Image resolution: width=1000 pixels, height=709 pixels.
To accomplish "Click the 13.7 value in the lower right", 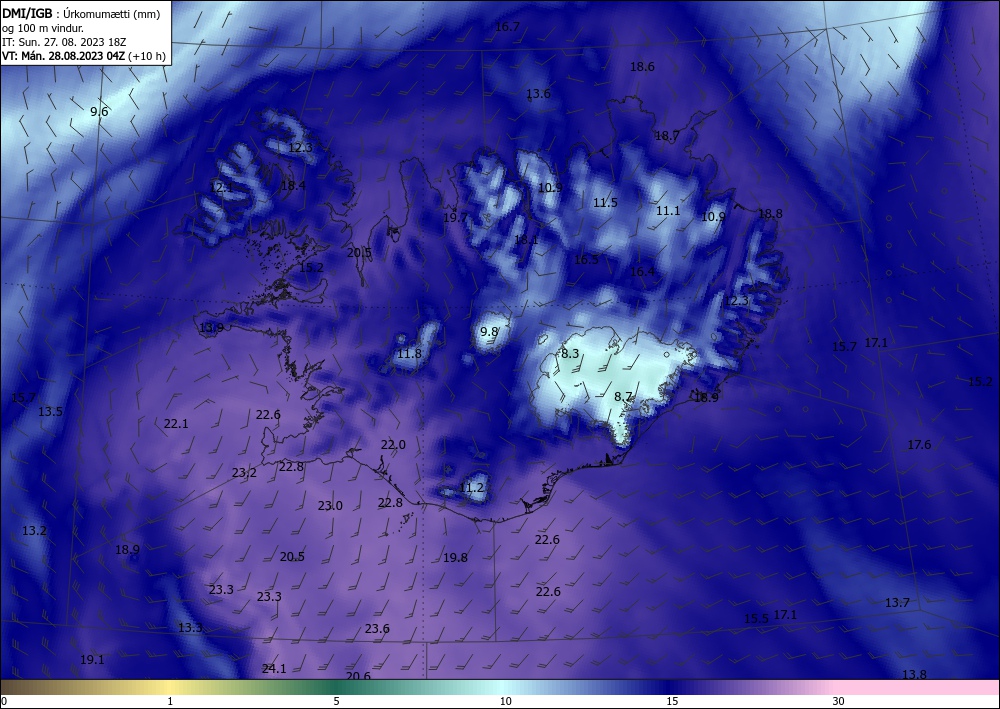I will pos(897,603).
